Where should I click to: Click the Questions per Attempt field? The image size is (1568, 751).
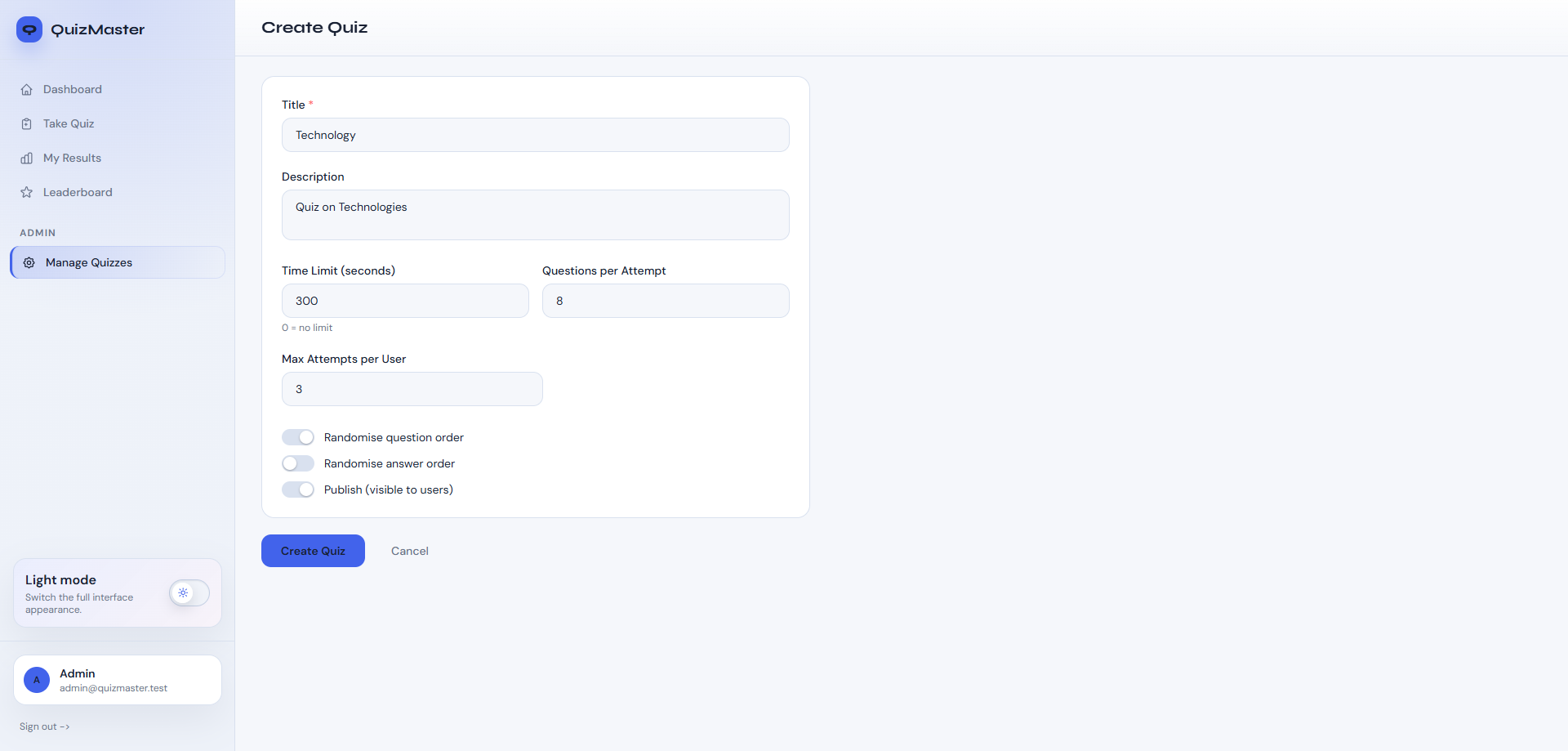(665, 302)
